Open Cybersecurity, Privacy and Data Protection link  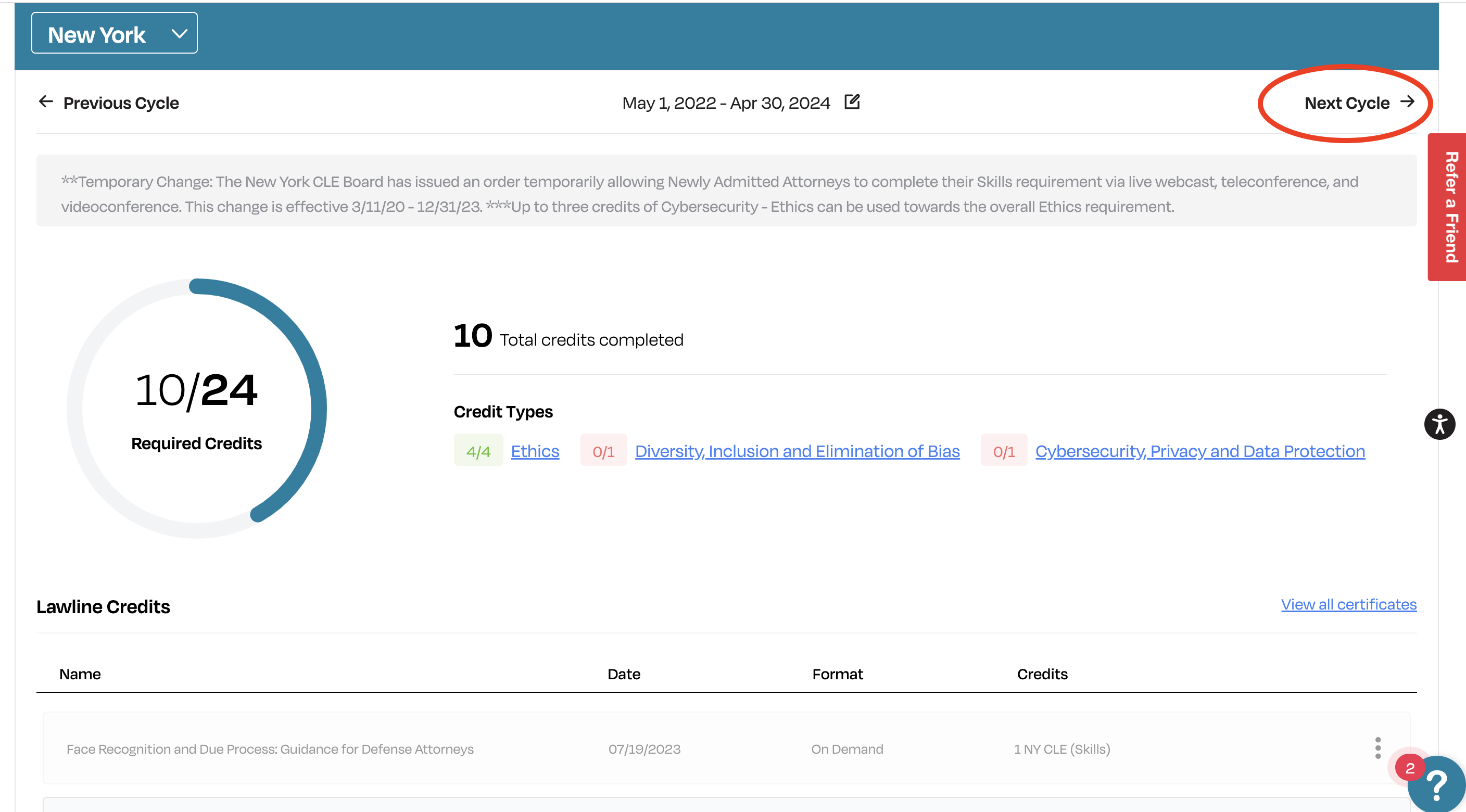coord(1199,451)
